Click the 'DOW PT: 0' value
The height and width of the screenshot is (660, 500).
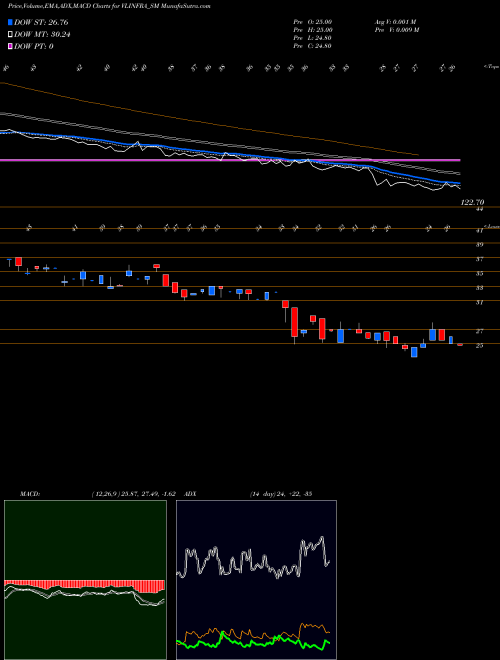click(34, 46)
